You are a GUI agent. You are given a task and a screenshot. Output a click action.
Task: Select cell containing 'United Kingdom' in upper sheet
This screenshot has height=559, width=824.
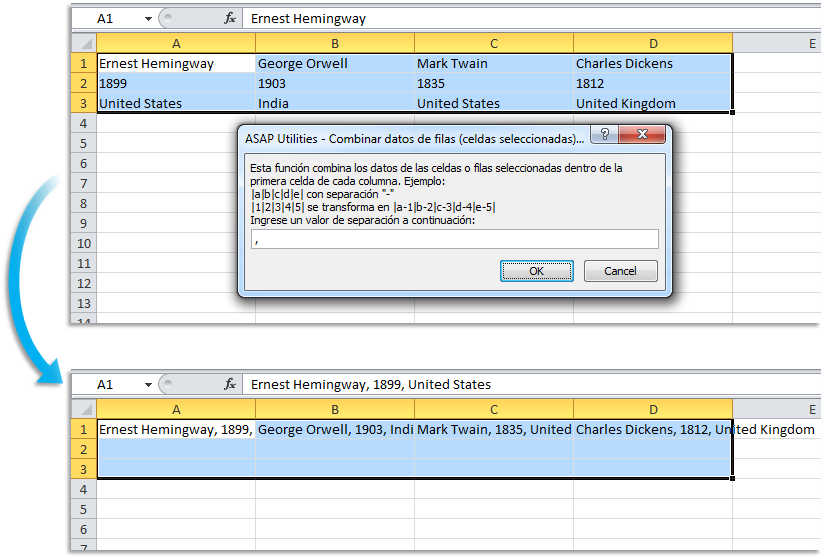coord(652,103)
